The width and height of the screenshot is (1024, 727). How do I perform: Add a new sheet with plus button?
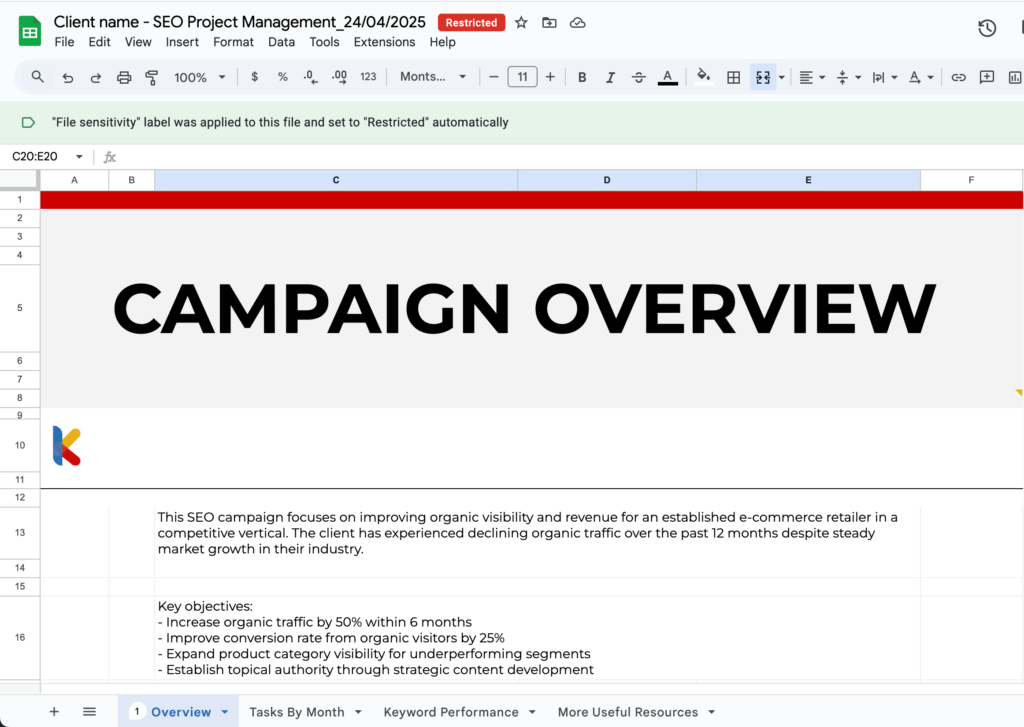(x=54, y=712)
